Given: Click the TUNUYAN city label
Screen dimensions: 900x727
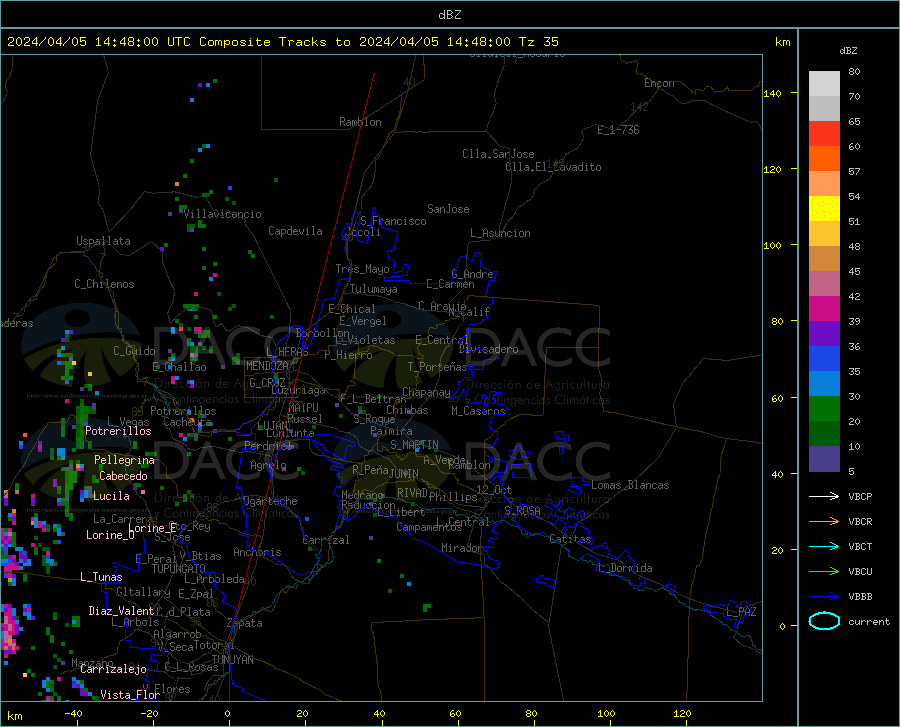Looking at the screenshot, I should pyautogui.click(x=232, y=660).
